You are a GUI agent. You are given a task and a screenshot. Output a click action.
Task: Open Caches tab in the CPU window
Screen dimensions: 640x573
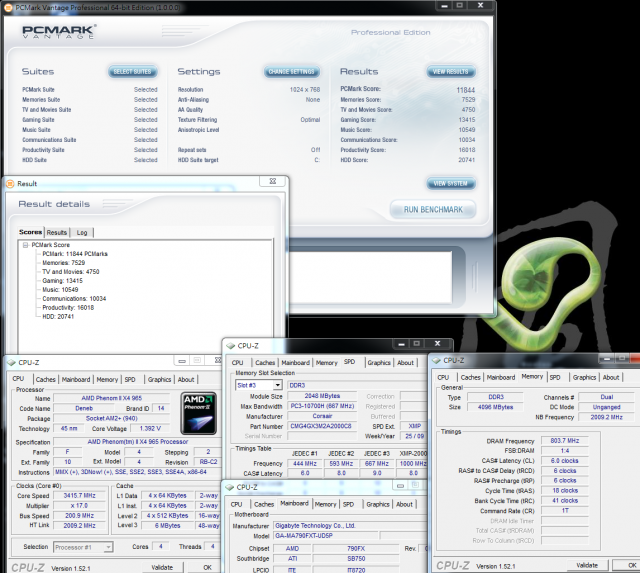(46, 380)
